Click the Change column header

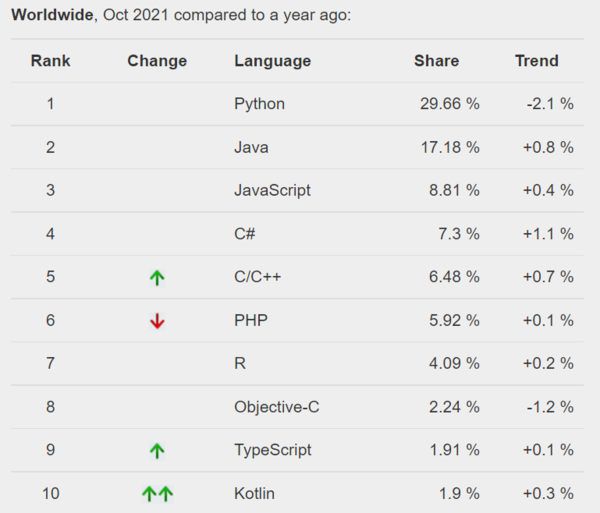(x=157, y=61)
